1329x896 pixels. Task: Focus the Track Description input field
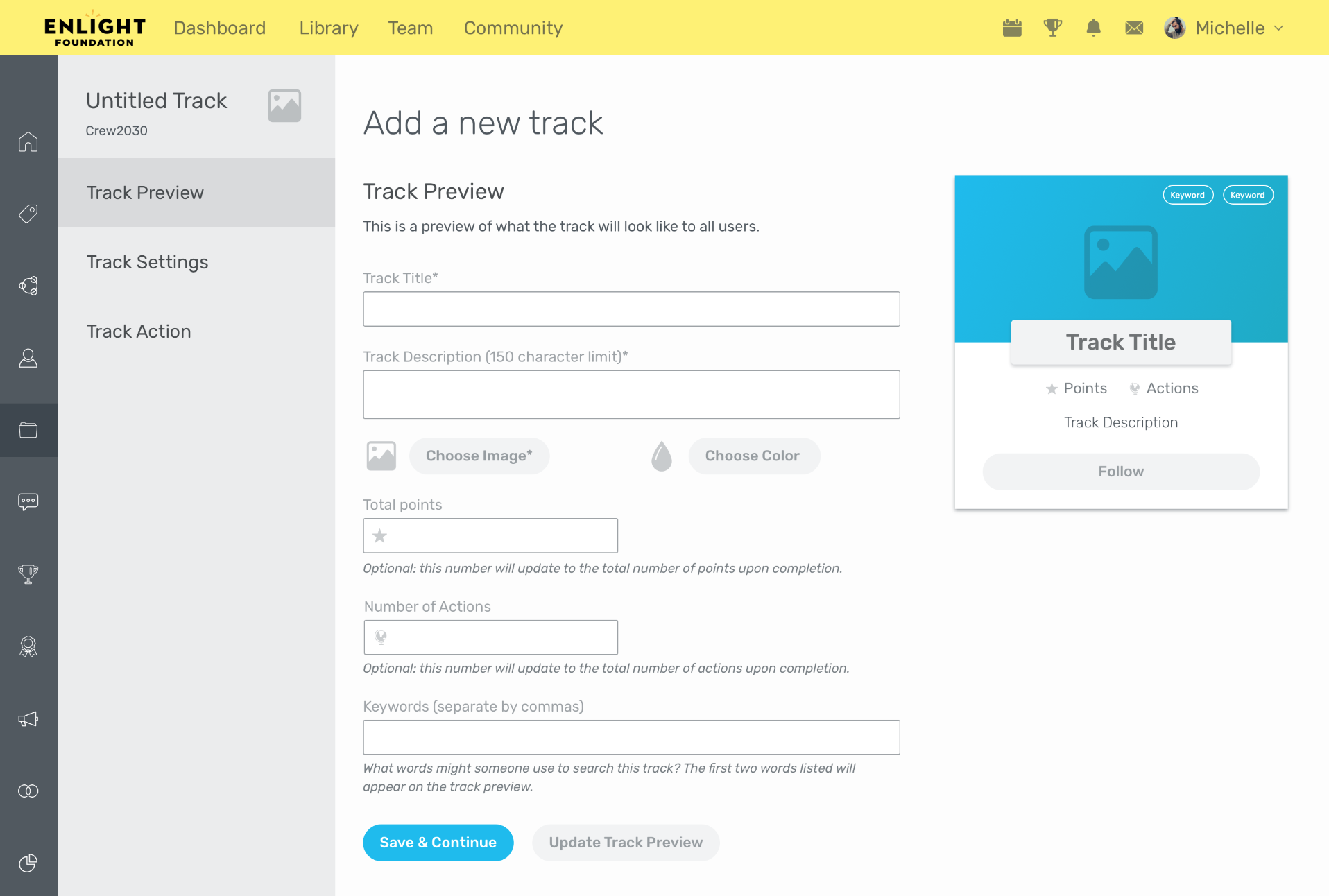[x=631, y=395]
